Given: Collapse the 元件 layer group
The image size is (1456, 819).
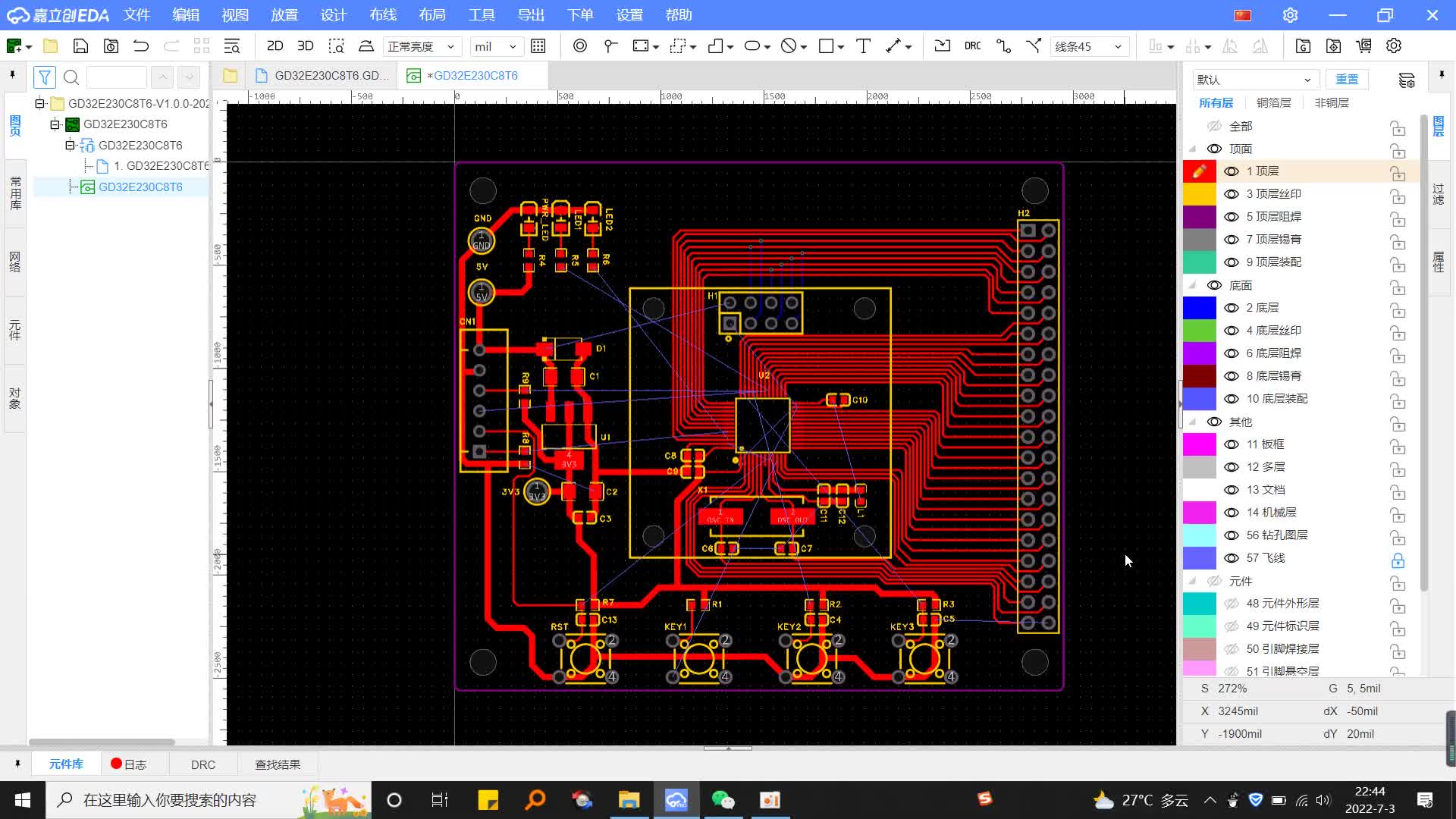Looking at the screenshot, I should coord(1192,582).
